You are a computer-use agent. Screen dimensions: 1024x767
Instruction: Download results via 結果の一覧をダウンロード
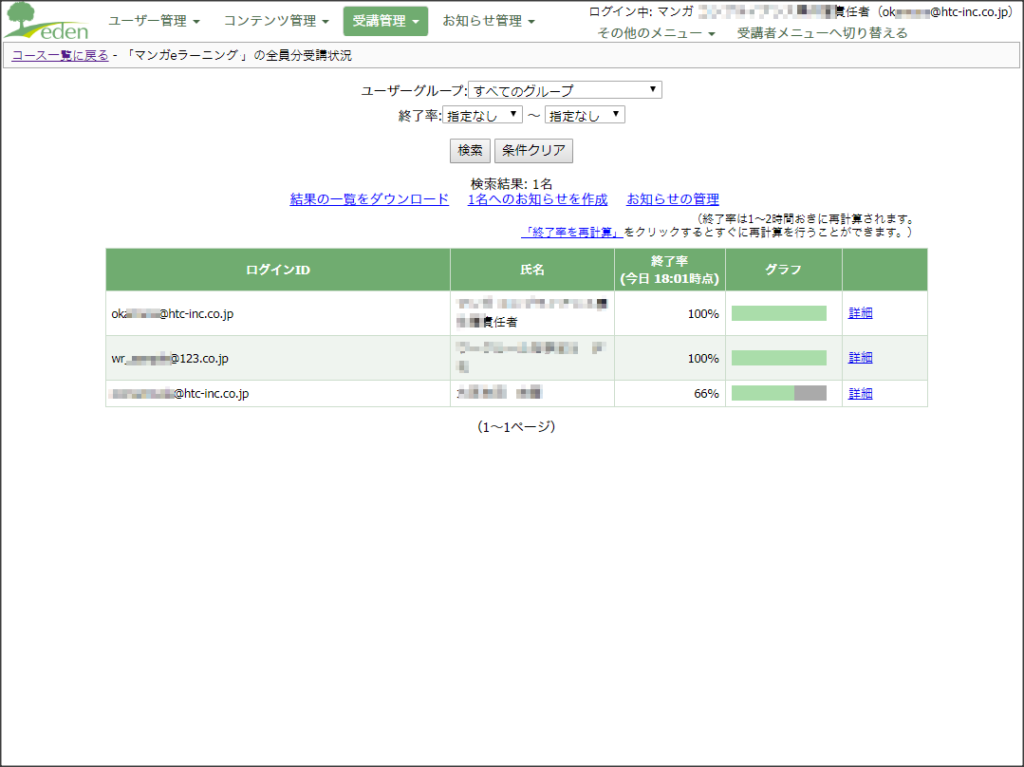coord(369,199)
